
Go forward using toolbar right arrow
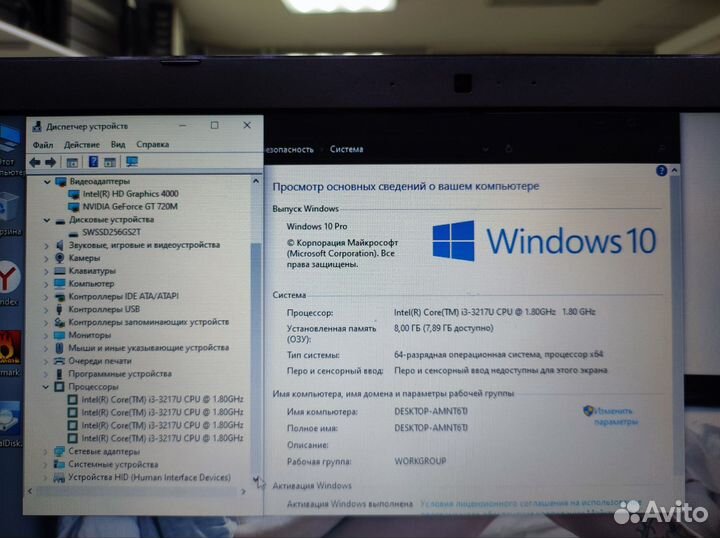point(51,162)
